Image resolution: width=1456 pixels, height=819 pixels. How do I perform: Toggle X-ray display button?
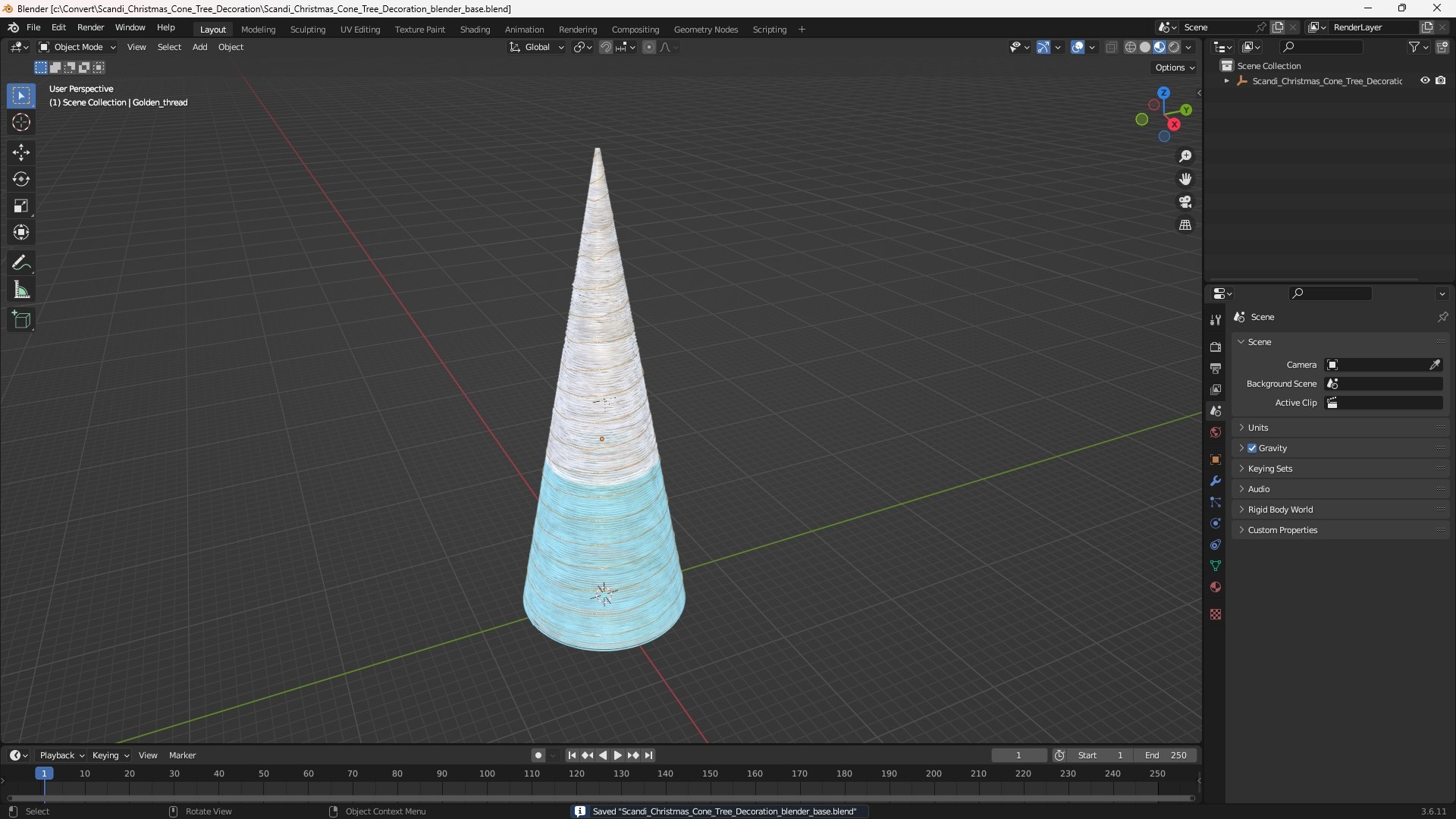tap(1111, 47)
